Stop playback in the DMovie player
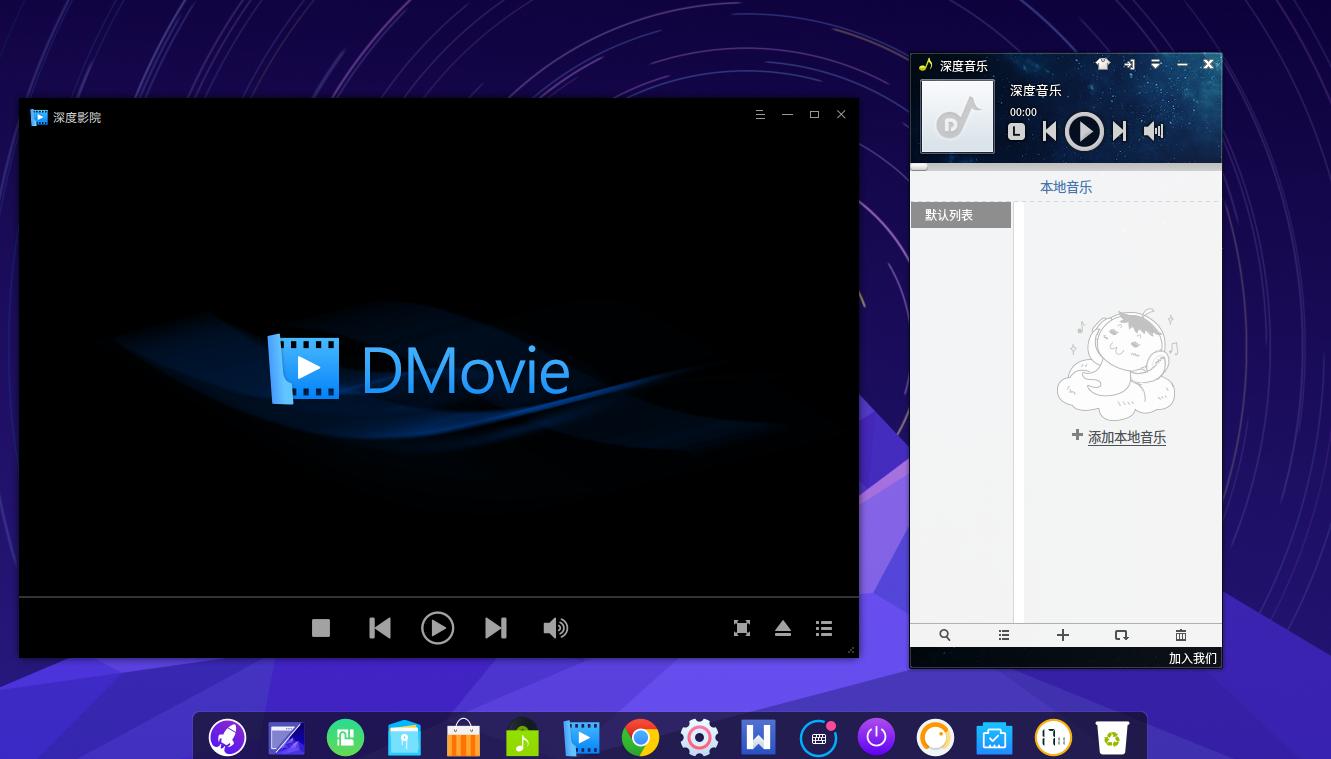Viewport: 1331px width, 759px height. pyautogui.click(x=320, y=628)
